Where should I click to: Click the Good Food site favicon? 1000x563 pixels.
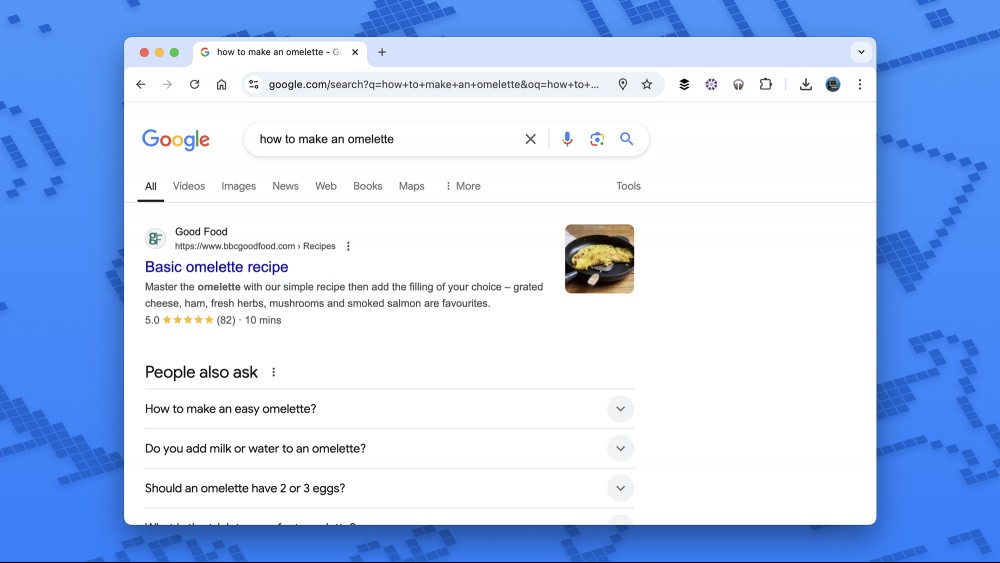tap(155, 238)
